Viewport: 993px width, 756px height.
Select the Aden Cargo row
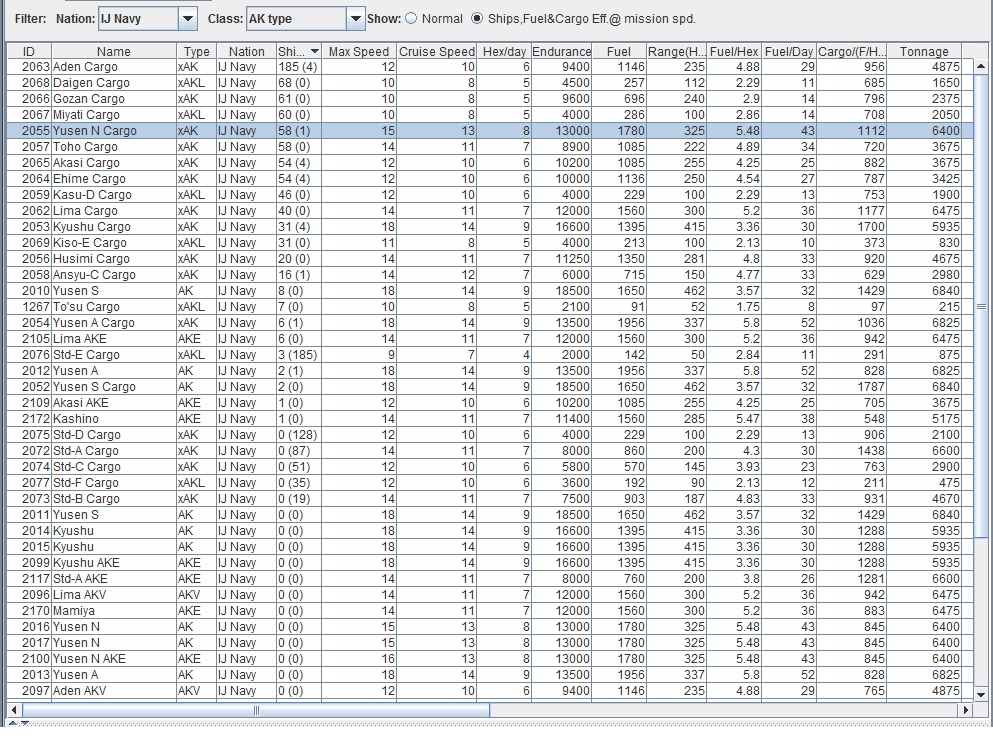tap(490, 66)
